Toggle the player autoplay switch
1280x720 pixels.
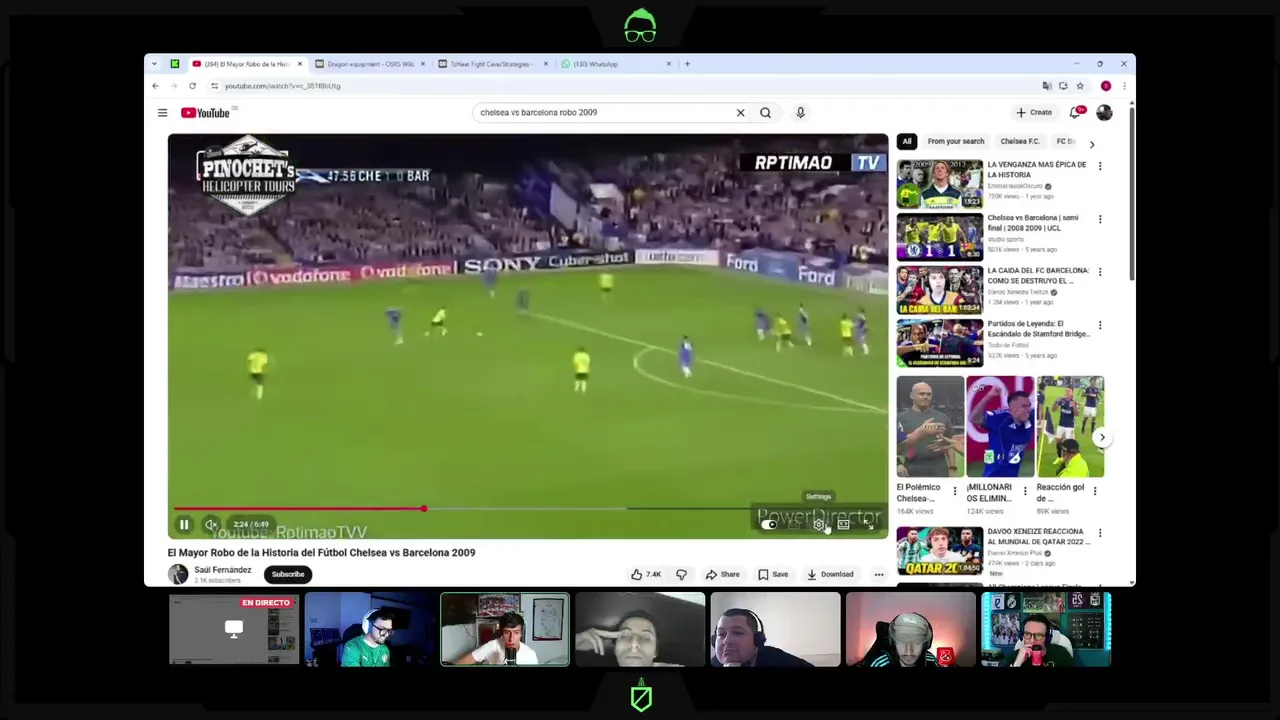768,524
